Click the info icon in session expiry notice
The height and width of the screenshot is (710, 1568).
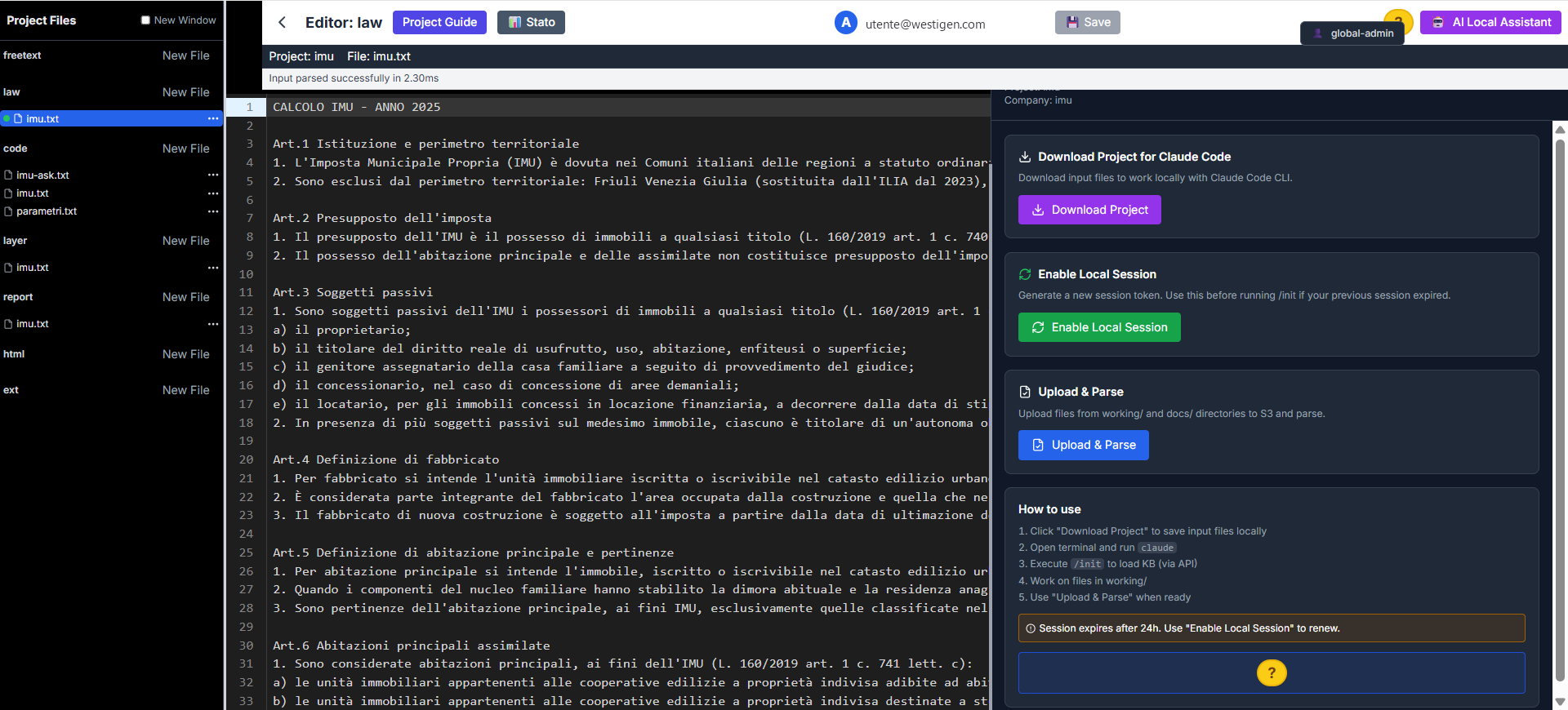click(x=1031, y=628)
